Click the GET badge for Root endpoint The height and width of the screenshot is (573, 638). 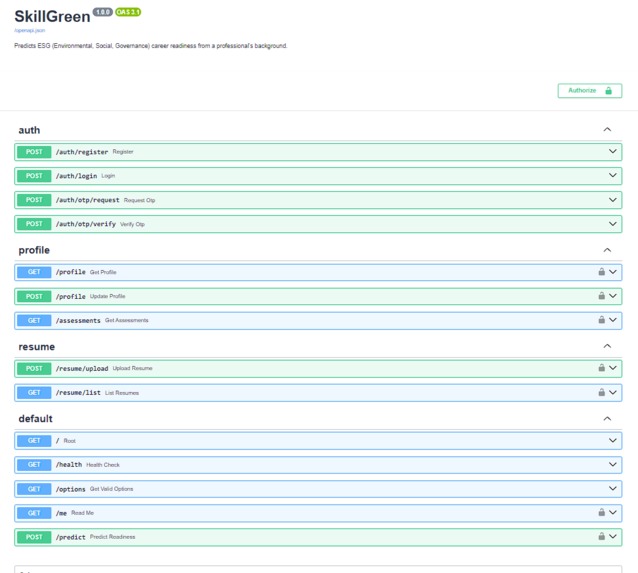click(34, 441)
